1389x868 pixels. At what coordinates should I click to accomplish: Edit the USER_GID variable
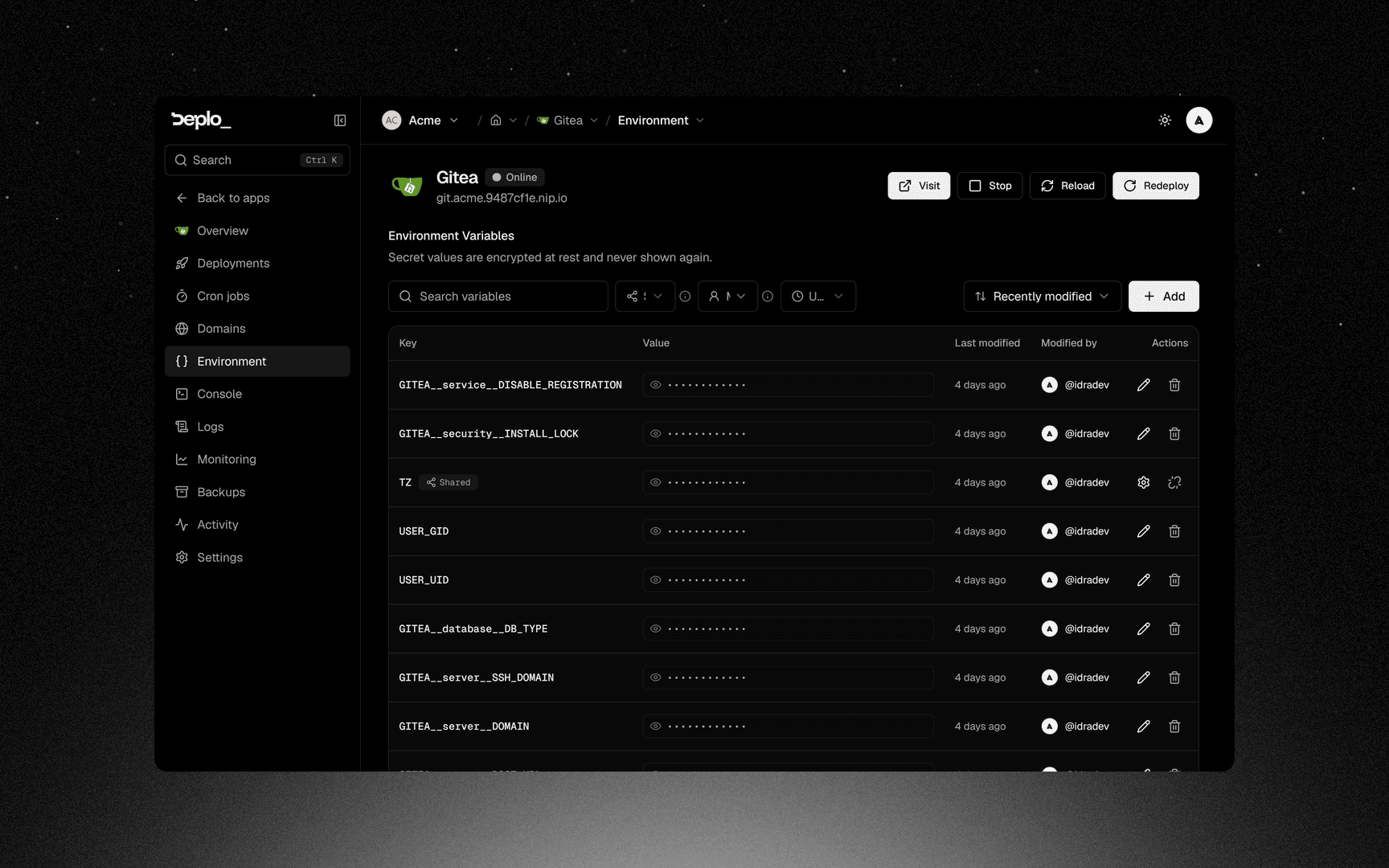tap(1143, 531)
